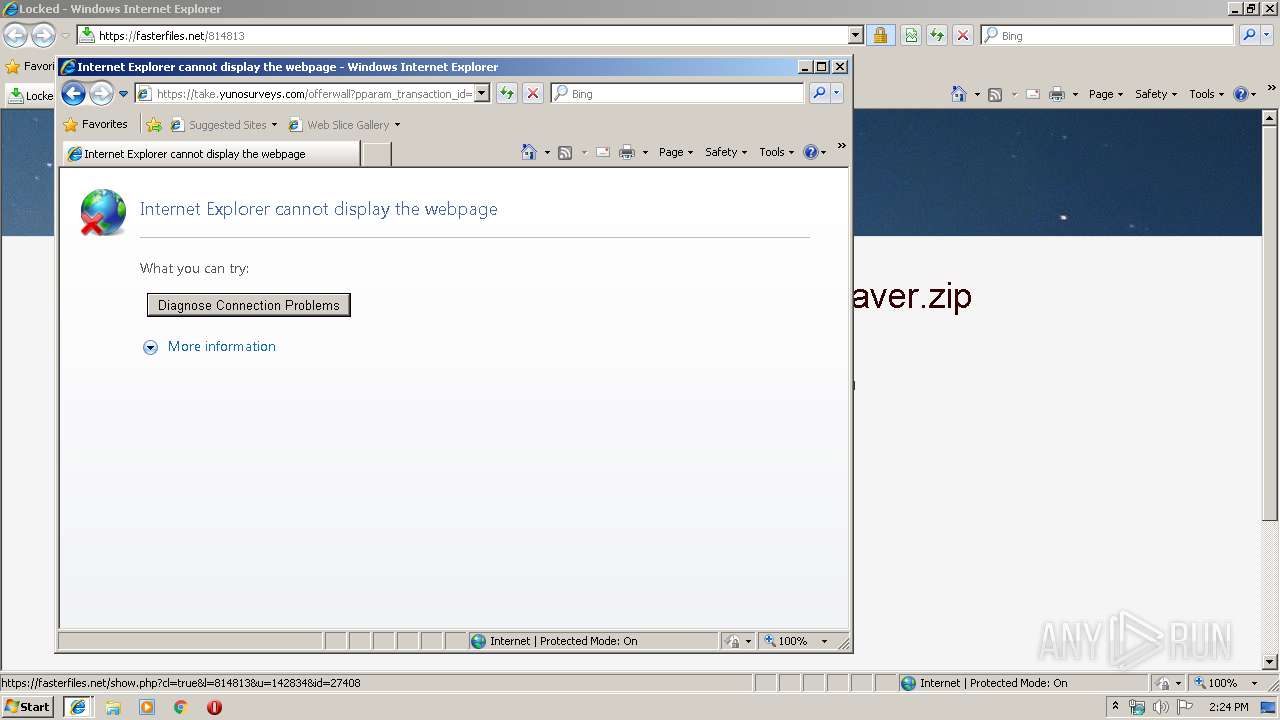Click the globe error icon on page
This screenshot has width=1280, height=720.
point(103,212)
